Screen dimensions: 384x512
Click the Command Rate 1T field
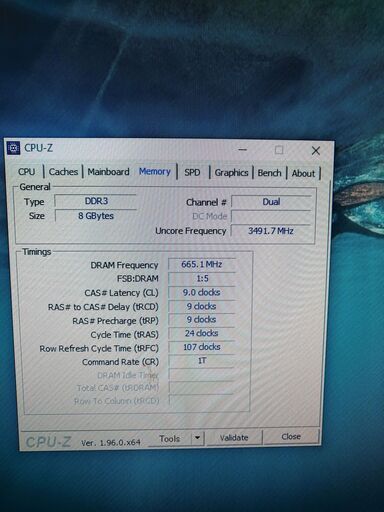pyautogui.click(x=202, y=361)
